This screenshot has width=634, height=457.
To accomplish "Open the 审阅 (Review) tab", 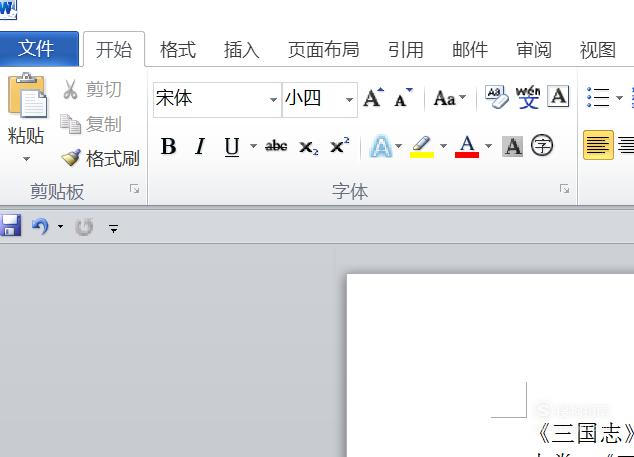I will point(534,50).
